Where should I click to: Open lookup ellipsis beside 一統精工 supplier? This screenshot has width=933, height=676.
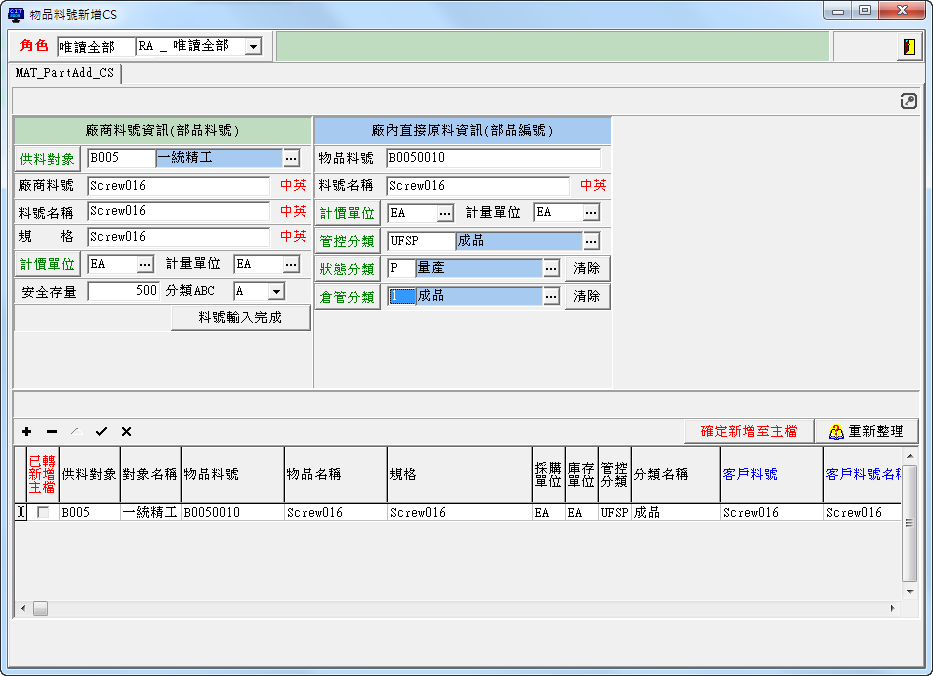(x=291, y=158)
